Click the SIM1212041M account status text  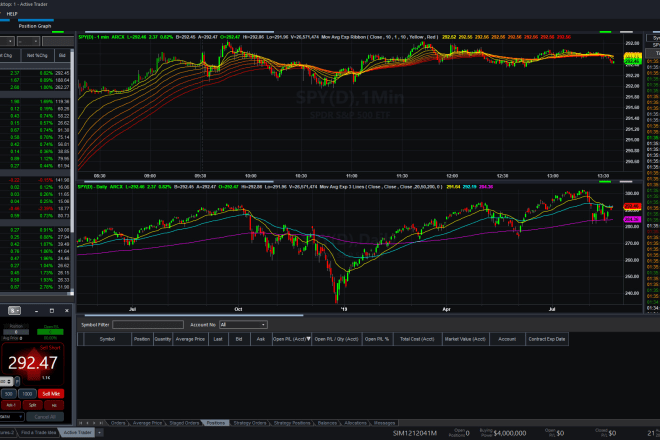(415, 433)
